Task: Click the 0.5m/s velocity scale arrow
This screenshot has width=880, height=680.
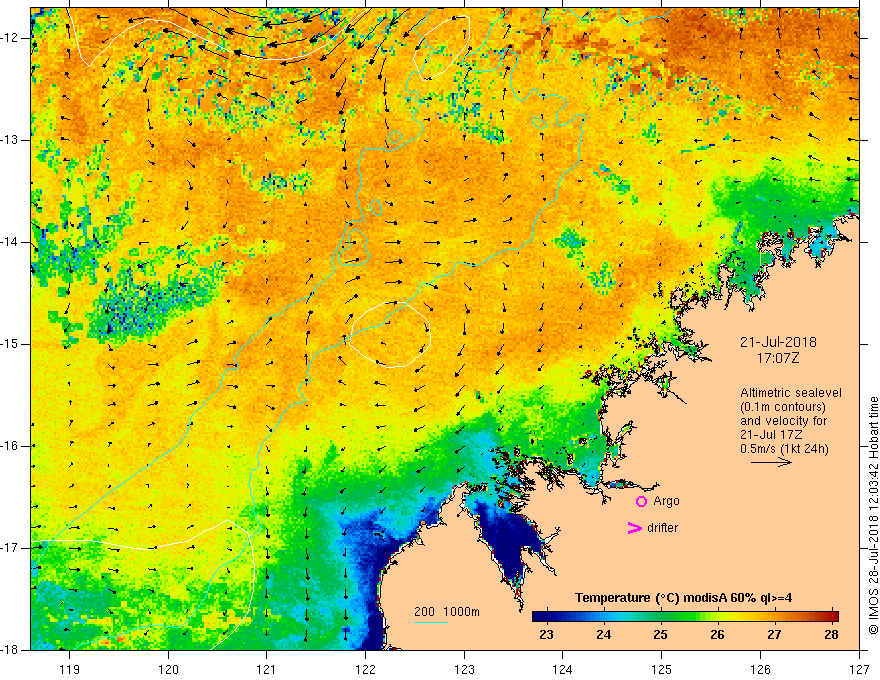Action: [x=771, y=462]
